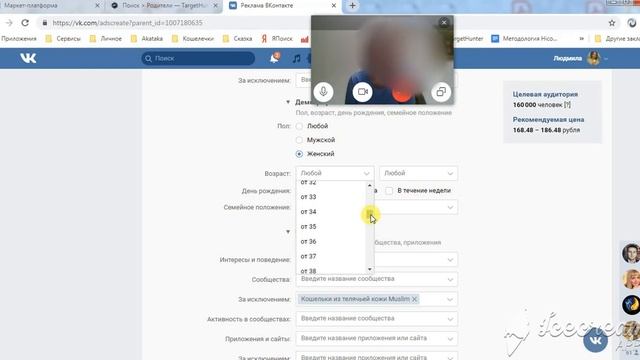This screenshot has width=640, height=360.
Task: Open Людмила account name menu
Action: [x=567, y=58]
